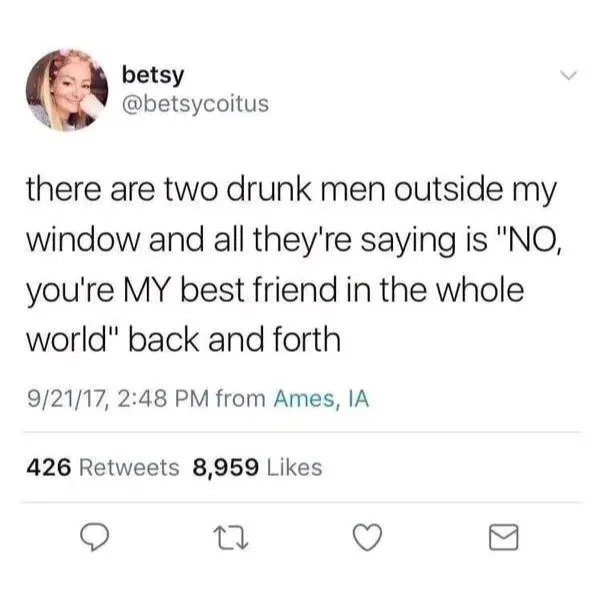Open the Ames, IA location link

(321, 399)
